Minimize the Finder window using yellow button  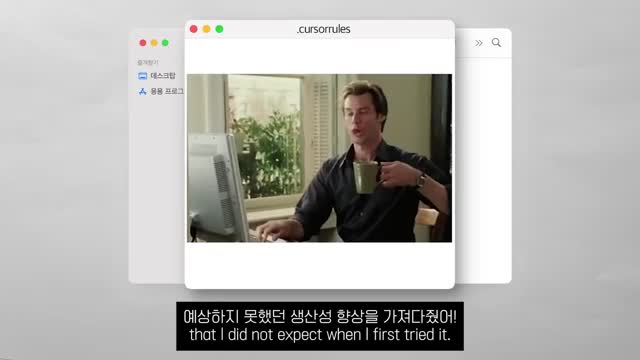click(154, 43)
